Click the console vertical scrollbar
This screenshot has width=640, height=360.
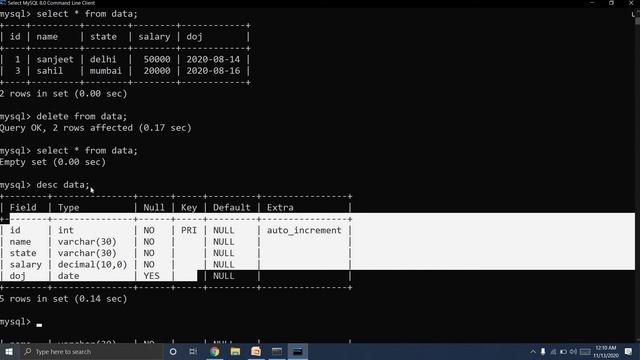click(637, 176)
